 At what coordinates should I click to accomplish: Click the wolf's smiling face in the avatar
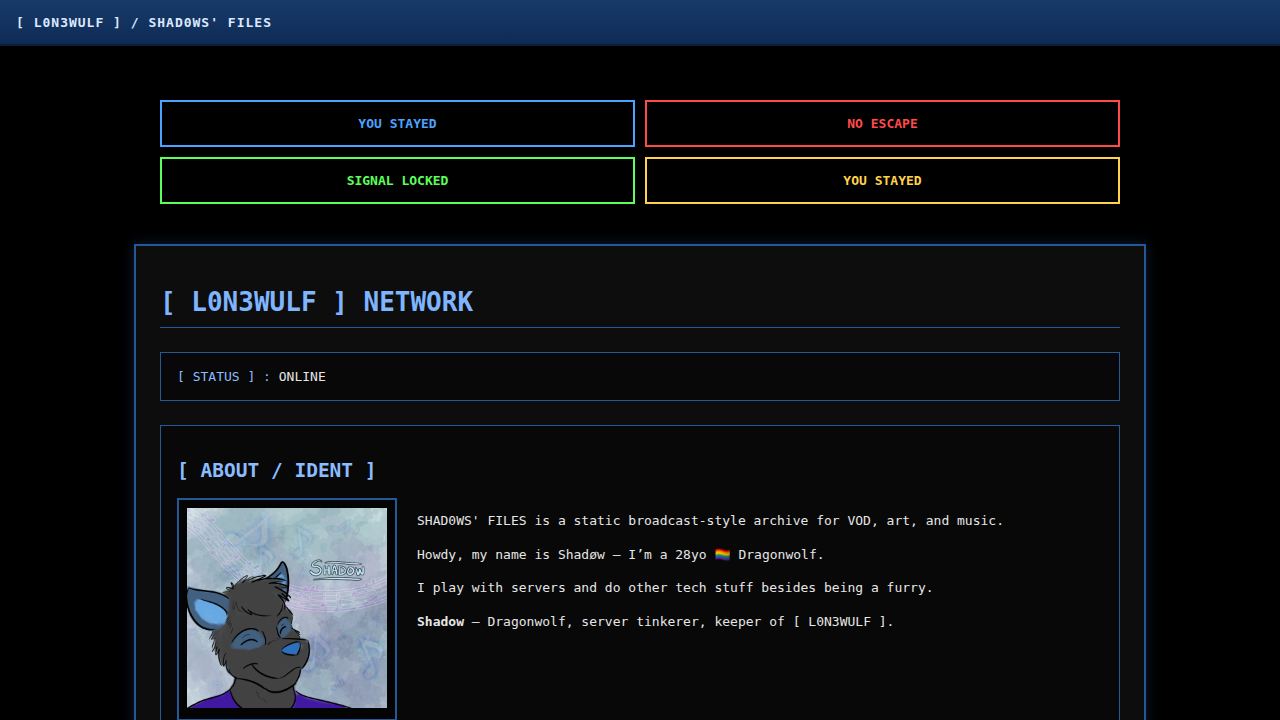point(262,655)
